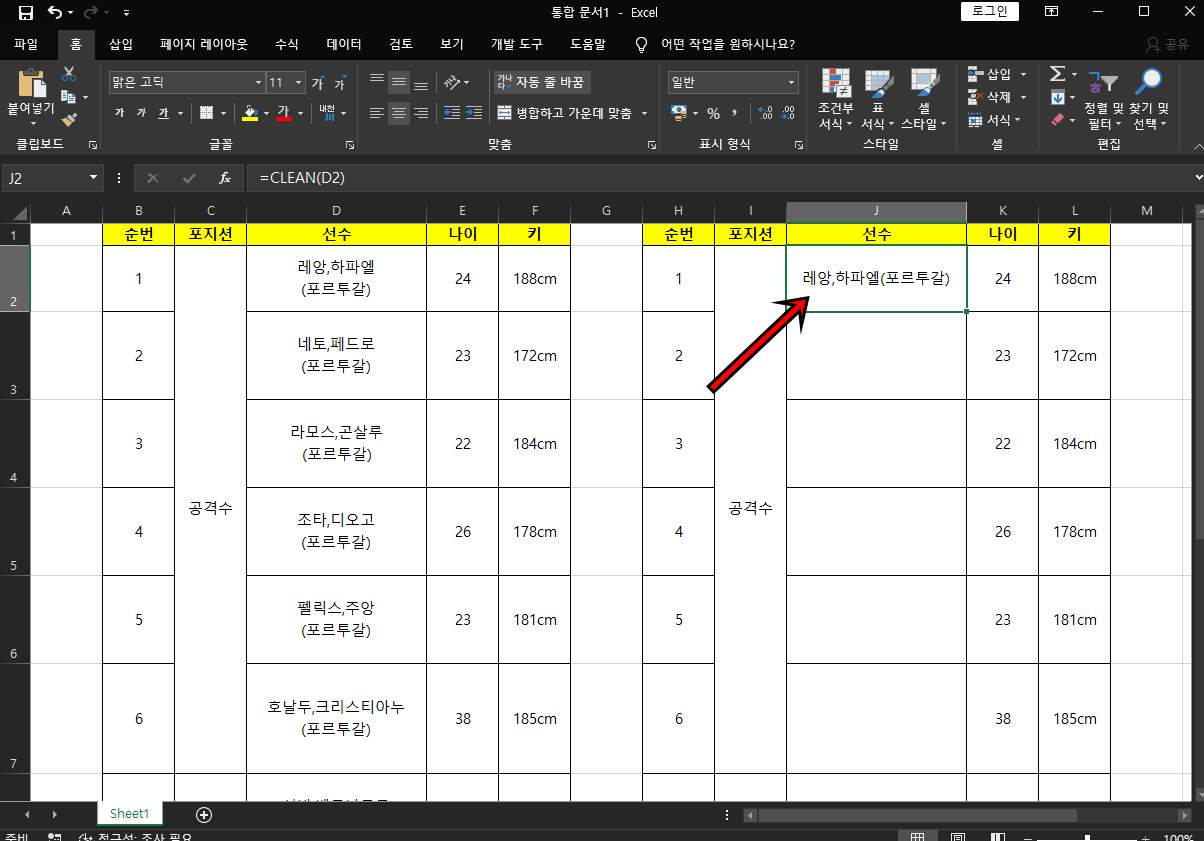Apply percent style format
Viewport: 1204px width, 841px height.
tap(713, 113)
